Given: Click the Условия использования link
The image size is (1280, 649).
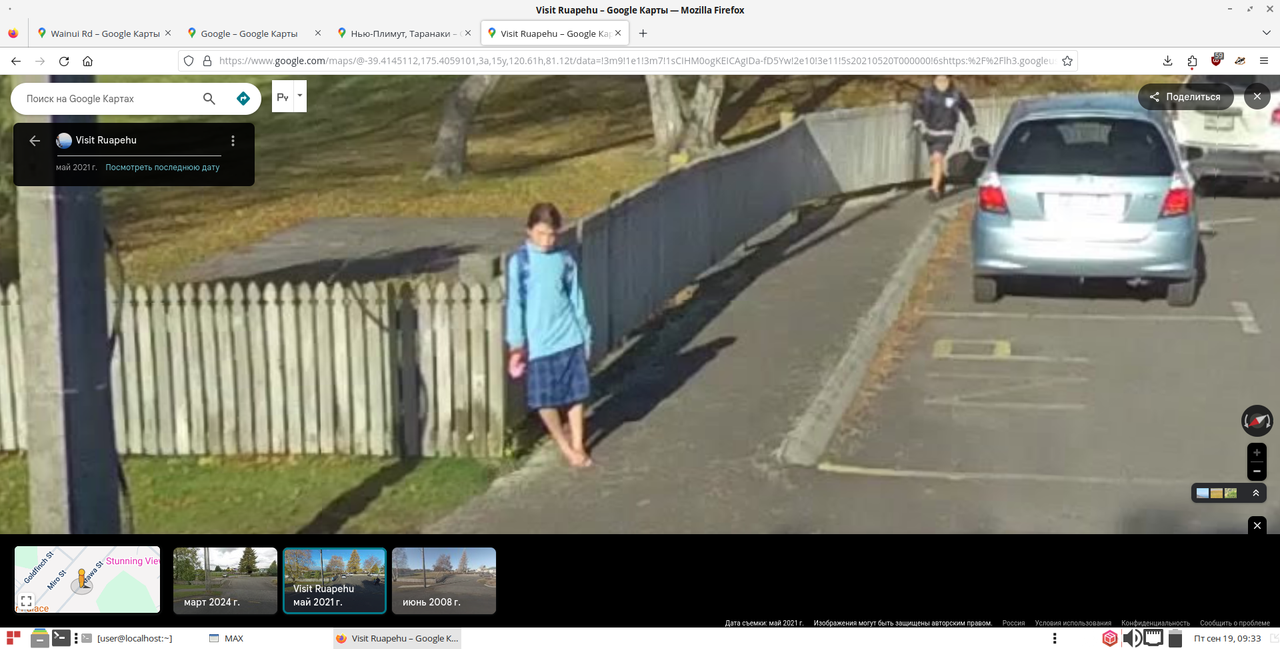Looking at the screenshot, I should (x=1073, y=623).
